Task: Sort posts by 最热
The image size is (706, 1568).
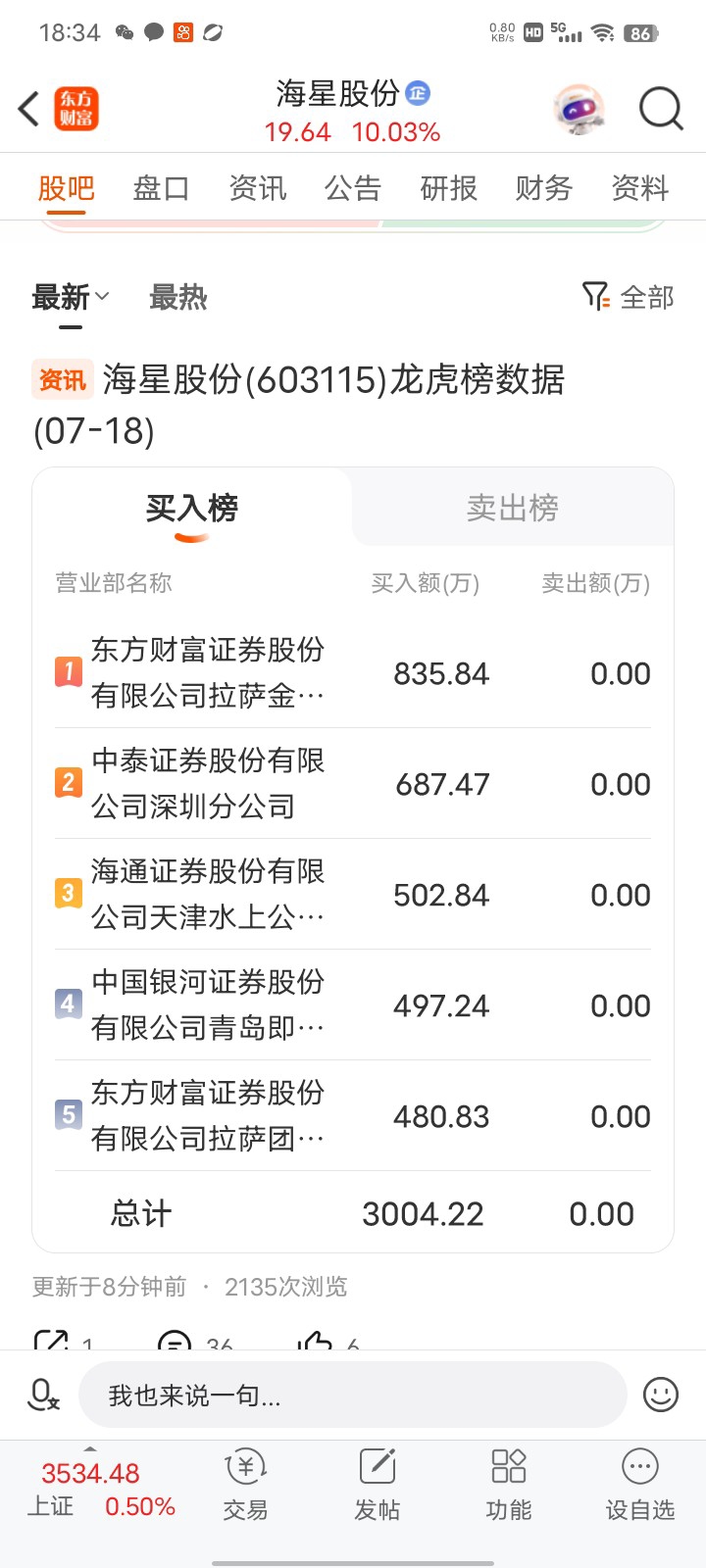Action: (x=178, y=297)
